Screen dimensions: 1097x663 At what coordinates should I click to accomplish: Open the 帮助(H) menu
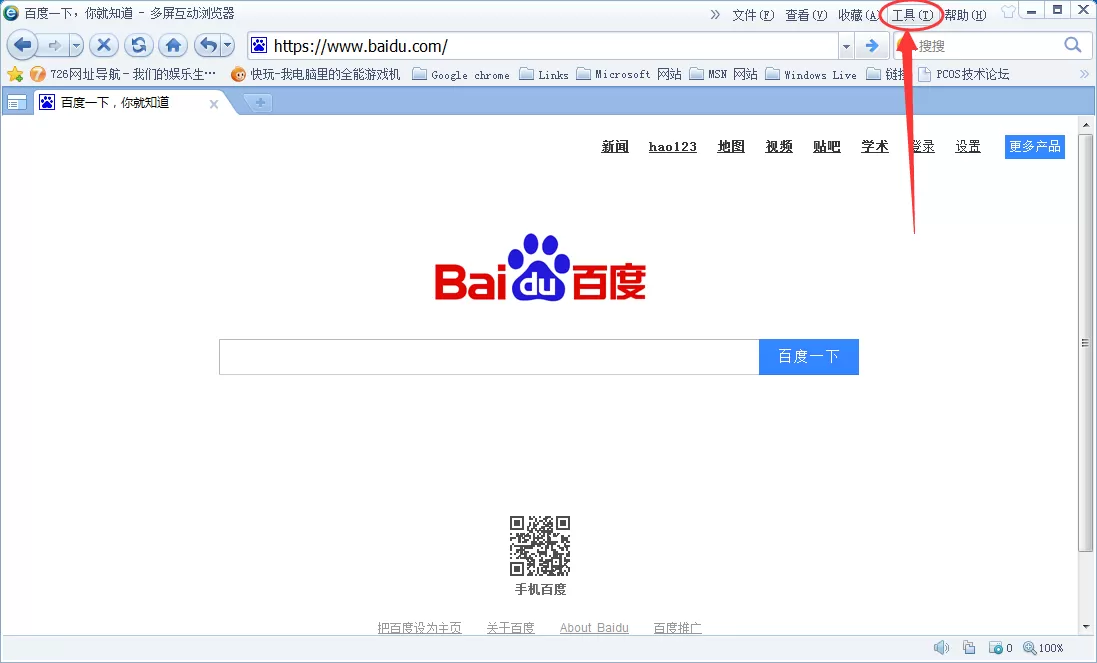[965, 15]
